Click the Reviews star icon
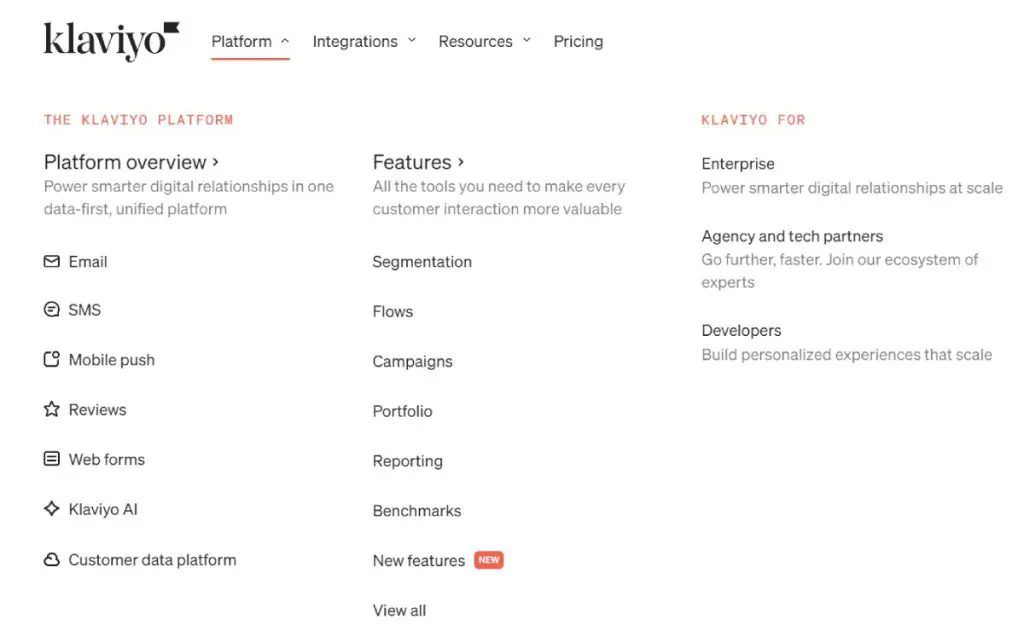Screen dimensions: 1024x631 [x=52, y=410]
